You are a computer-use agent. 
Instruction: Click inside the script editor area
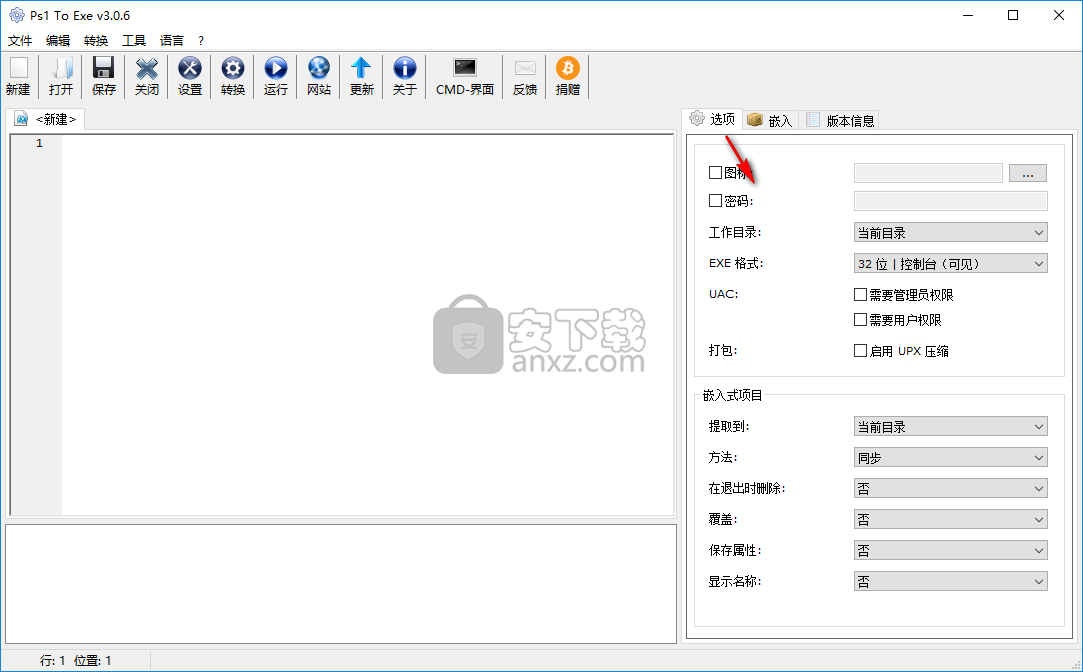point(367,325)
